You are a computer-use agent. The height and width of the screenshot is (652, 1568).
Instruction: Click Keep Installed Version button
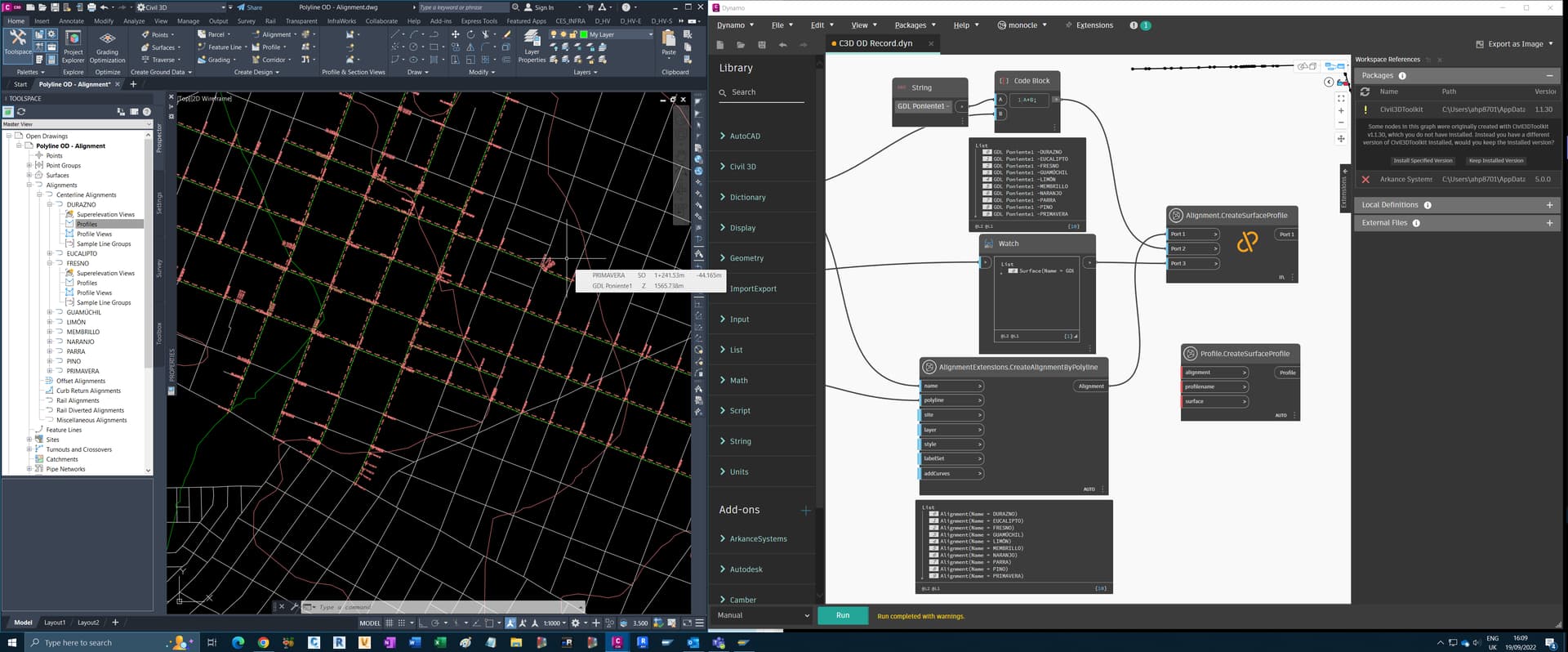[1495, 161]
